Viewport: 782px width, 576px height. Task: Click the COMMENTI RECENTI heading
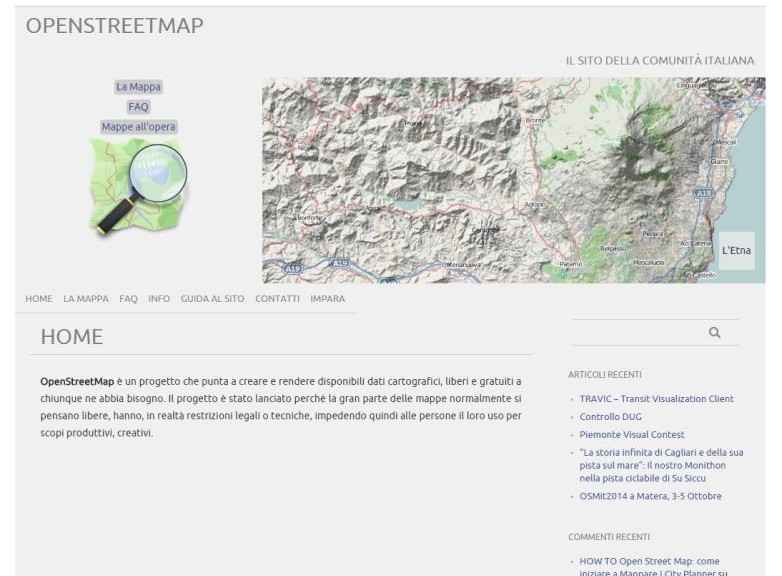(x=609, y=537)
